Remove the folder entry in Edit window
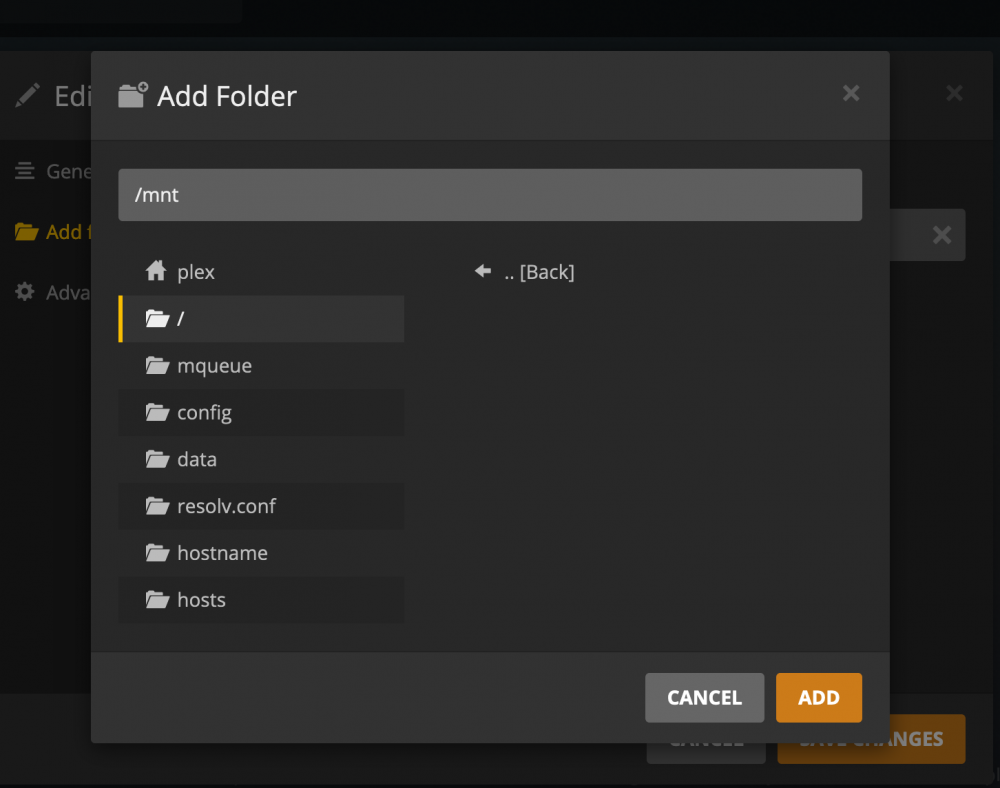Image resolution: width=1000 pixels, height=788 pixels. pos(942,235)
